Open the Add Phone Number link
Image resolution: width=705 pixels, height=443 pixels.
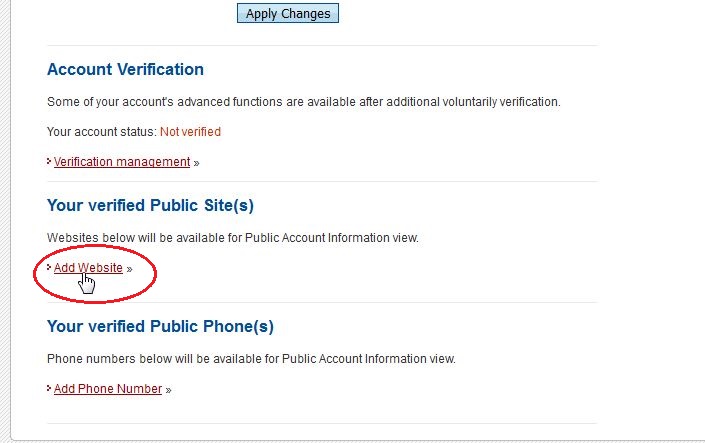[x=108, y=389]
